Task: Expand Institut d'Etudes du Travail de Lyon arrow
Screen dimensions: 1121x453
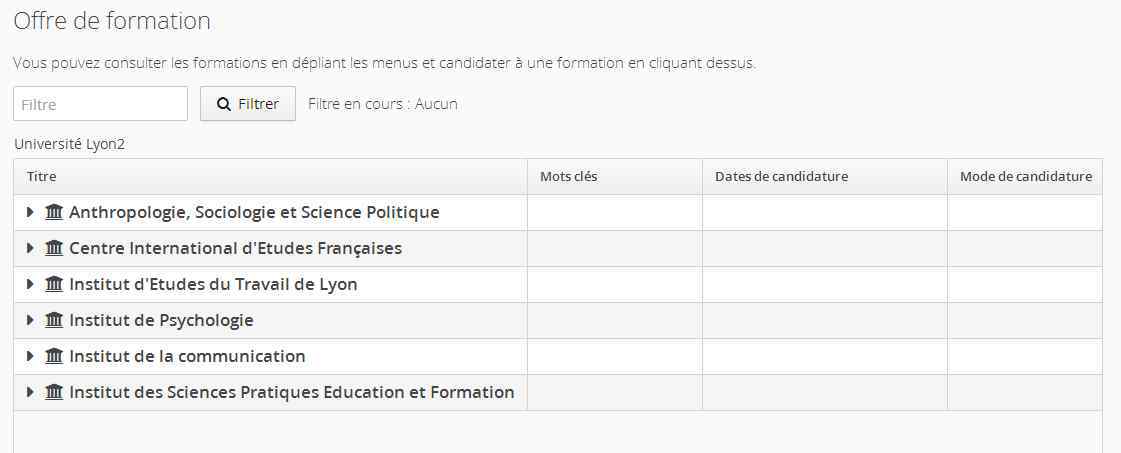Action: coord(30,284)
